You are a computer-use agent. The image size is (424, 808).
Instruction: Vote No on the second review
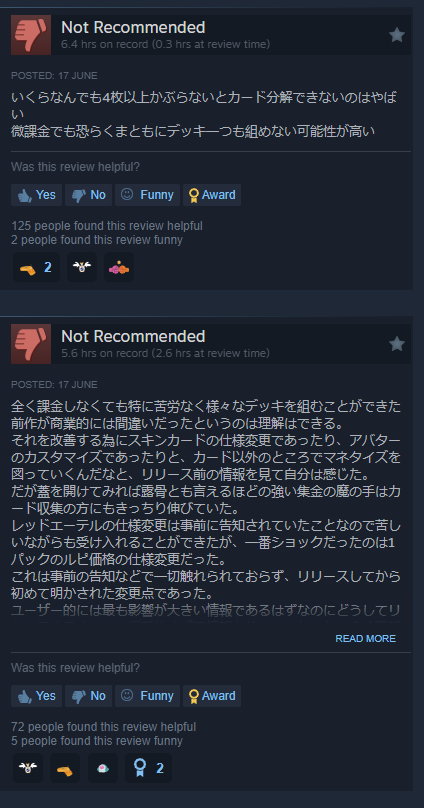point(89,696)
